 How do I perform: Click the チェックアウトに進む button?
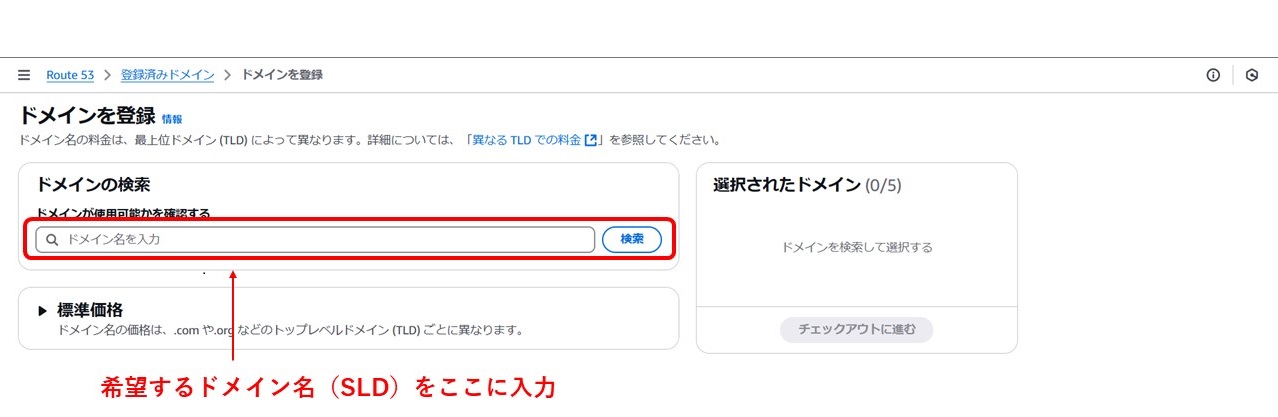(x=857, y=330)
